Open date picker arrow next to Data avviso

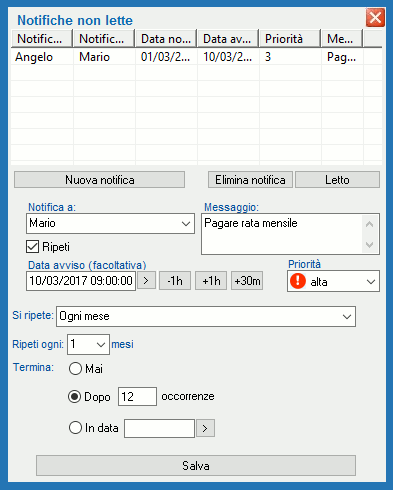tap(146, 281)
